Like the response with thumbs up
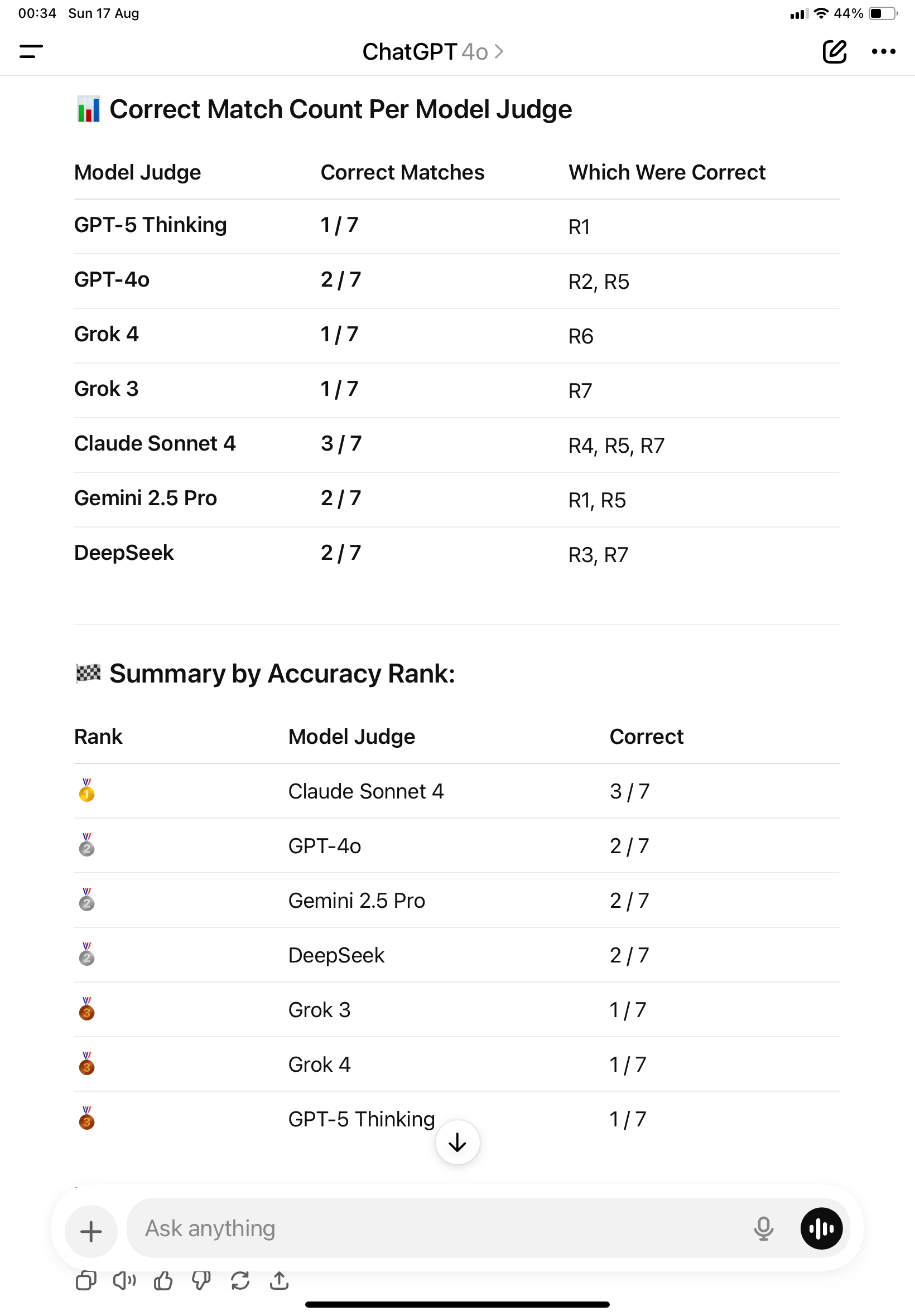Image resolution: width=915 pixels, height=1316 pixels. tap(163, 1280)
